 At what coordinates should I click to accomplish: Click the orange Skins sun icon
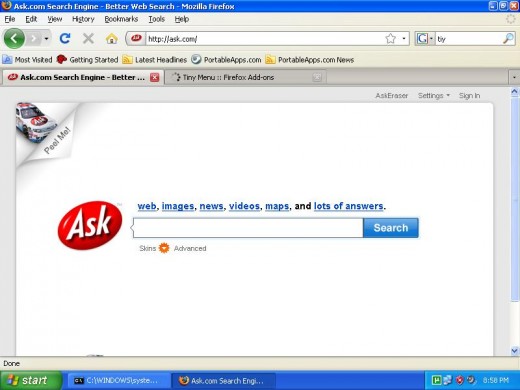coord(164,248)
